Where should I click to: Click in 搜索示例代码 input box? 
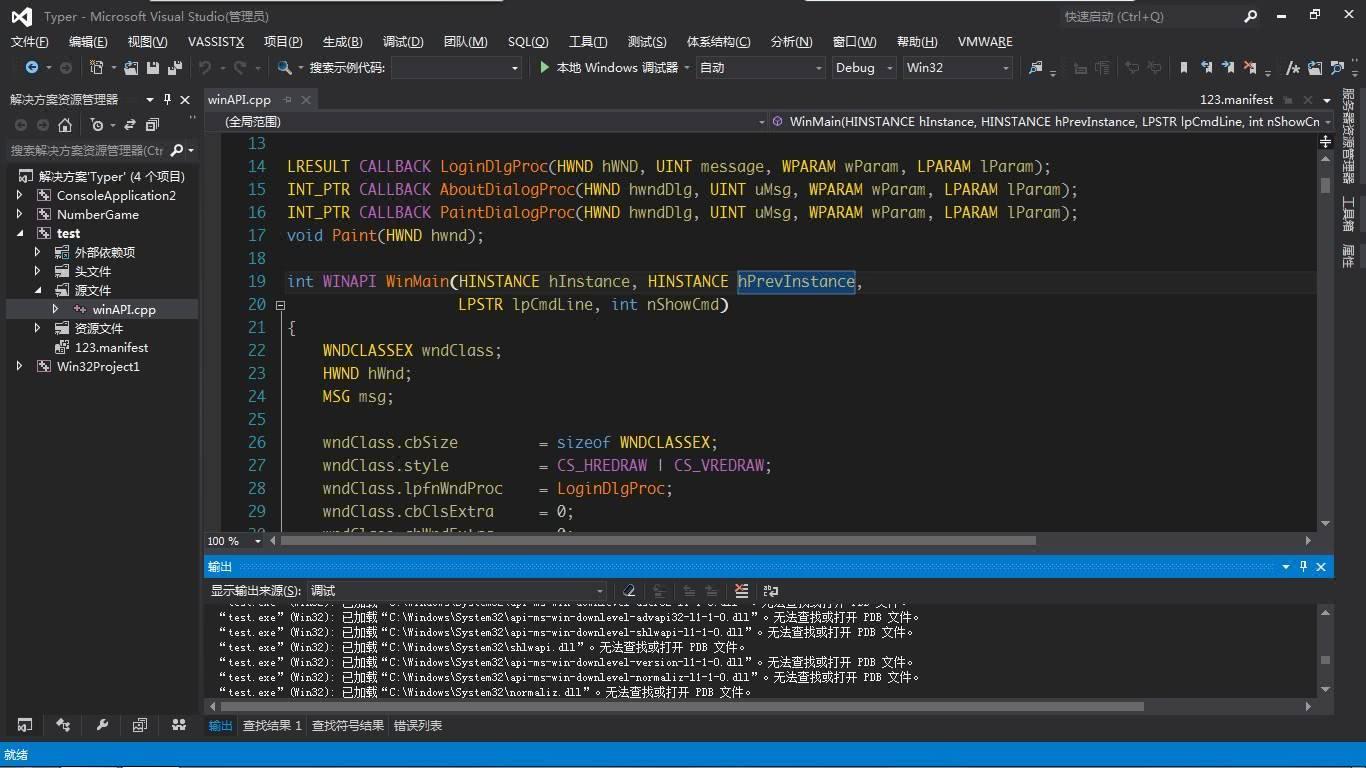click(456, 68)
